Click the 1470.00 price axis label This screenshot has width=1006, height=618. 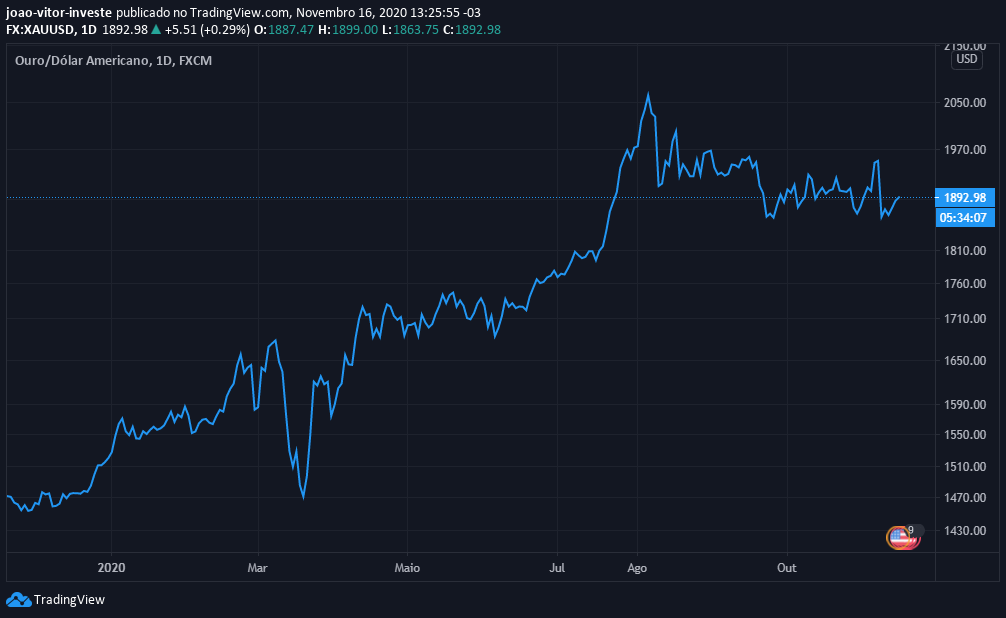click(x=965, y=497)
